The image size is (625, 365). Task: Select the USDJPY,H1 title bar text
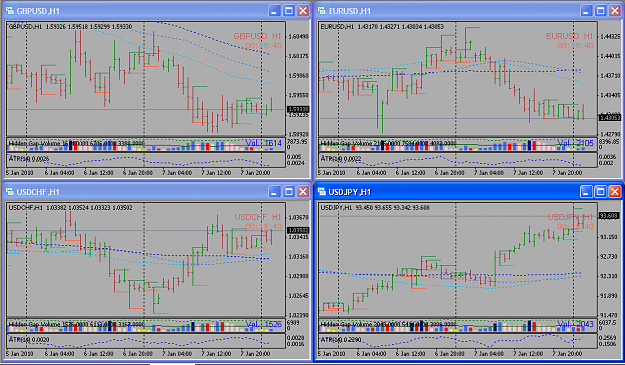350,192
